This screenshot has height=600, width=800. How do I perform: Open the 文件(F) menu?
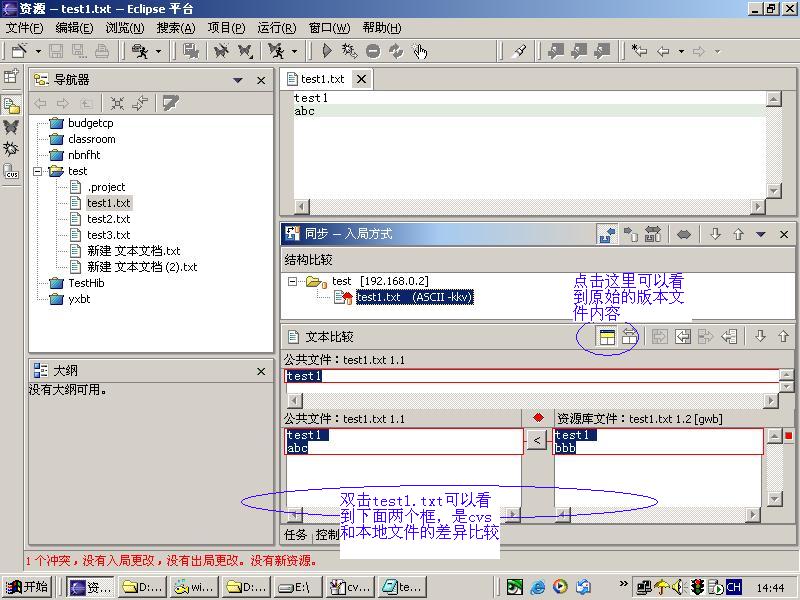coord(24,28)
